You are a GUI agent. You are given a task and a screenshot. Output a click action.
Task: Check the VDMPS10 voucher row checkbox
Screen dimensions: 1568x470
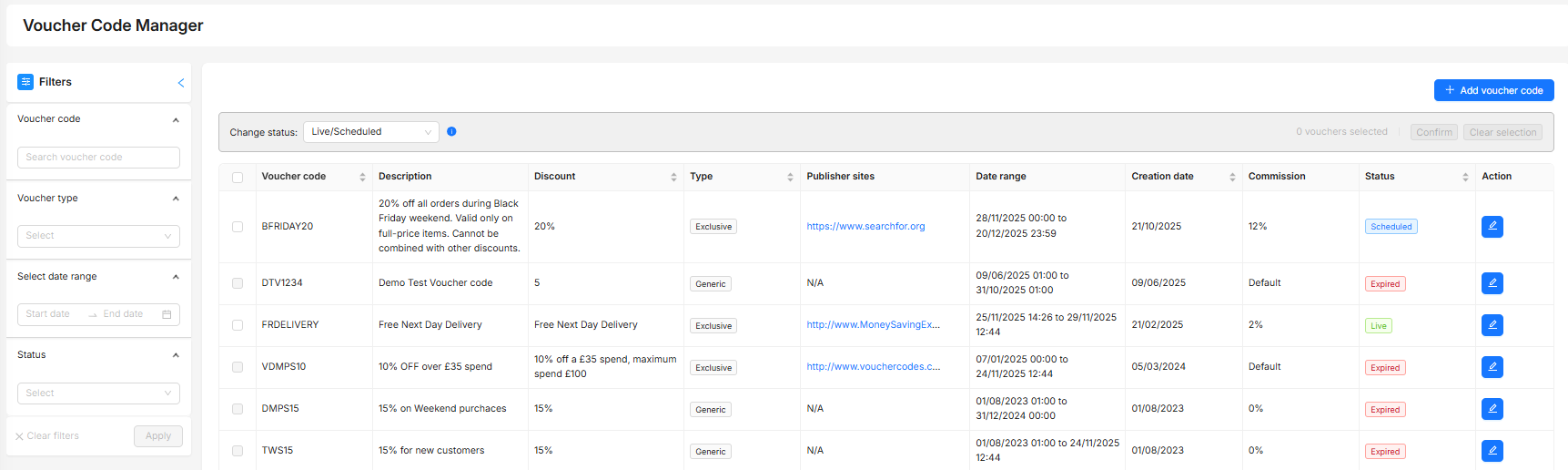pos(238,367)
